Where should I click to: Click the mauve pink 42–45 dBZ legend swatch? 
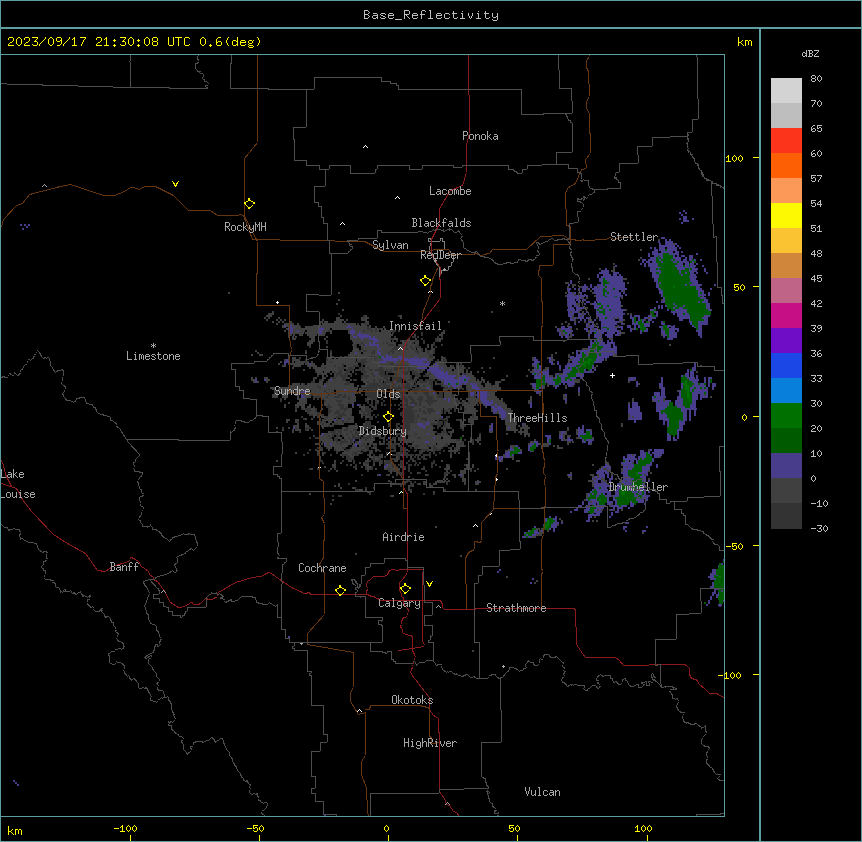786,291
